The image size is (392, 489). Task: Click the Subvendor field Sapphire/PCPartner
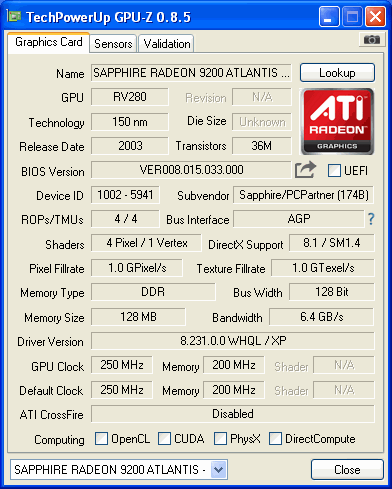tap(303, 195)
